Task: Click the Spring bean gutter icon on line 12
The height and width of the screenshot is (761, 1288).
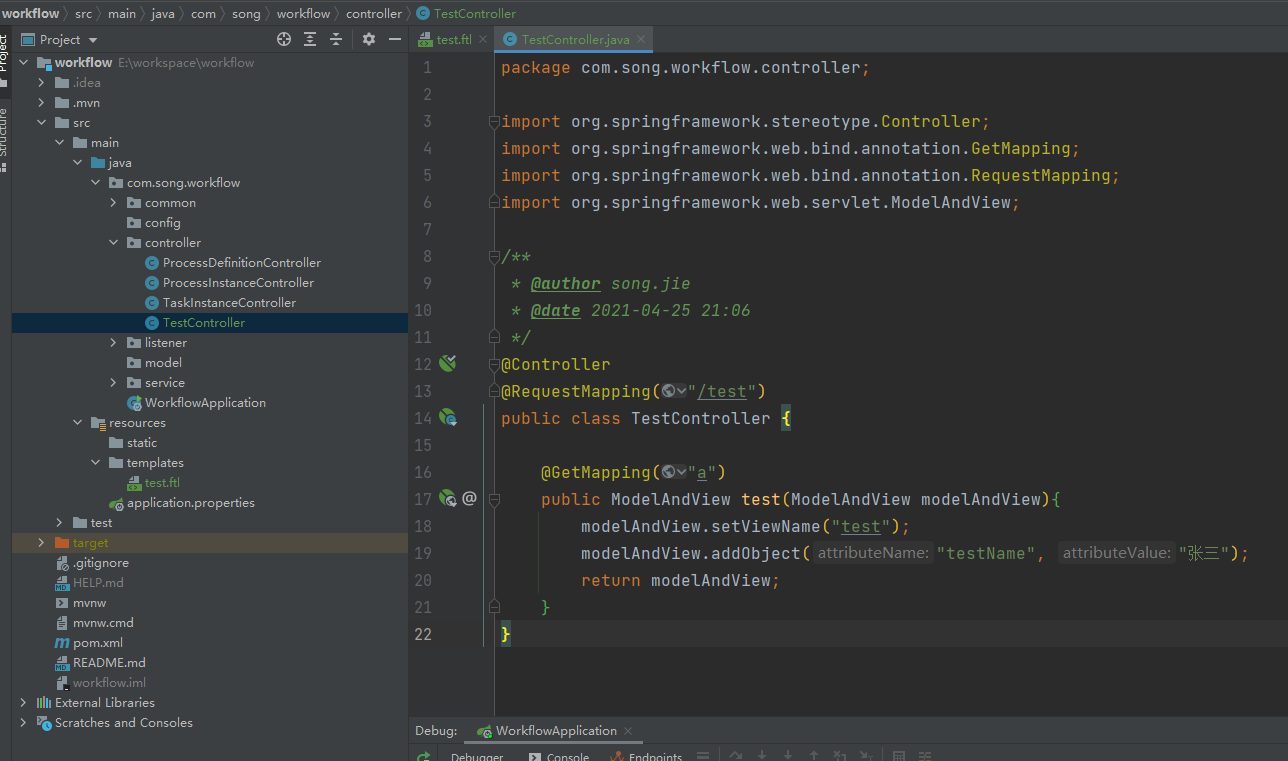Action: [447, 363]
